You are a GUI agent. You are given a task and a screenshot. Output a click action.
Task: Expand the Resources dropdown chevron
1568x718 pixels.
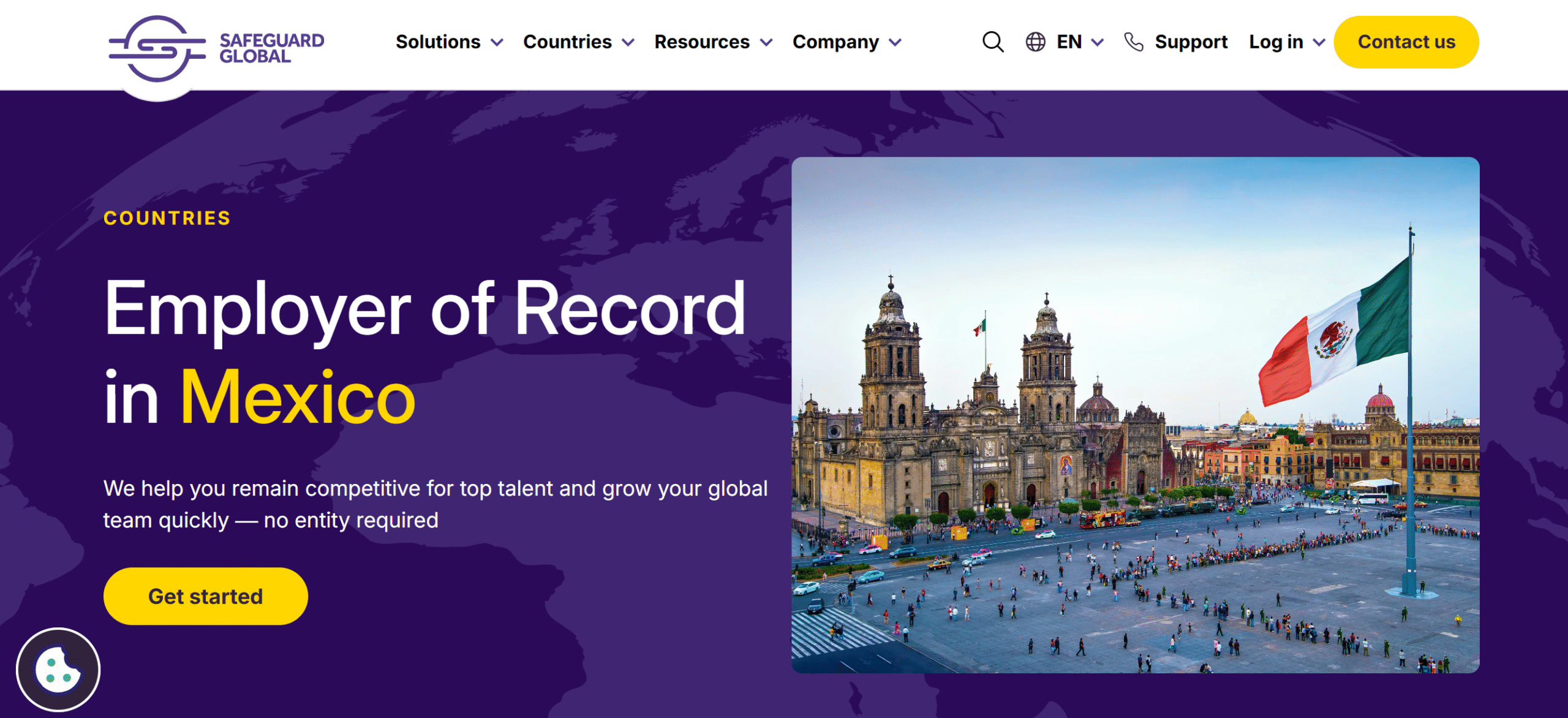point(766,43)
